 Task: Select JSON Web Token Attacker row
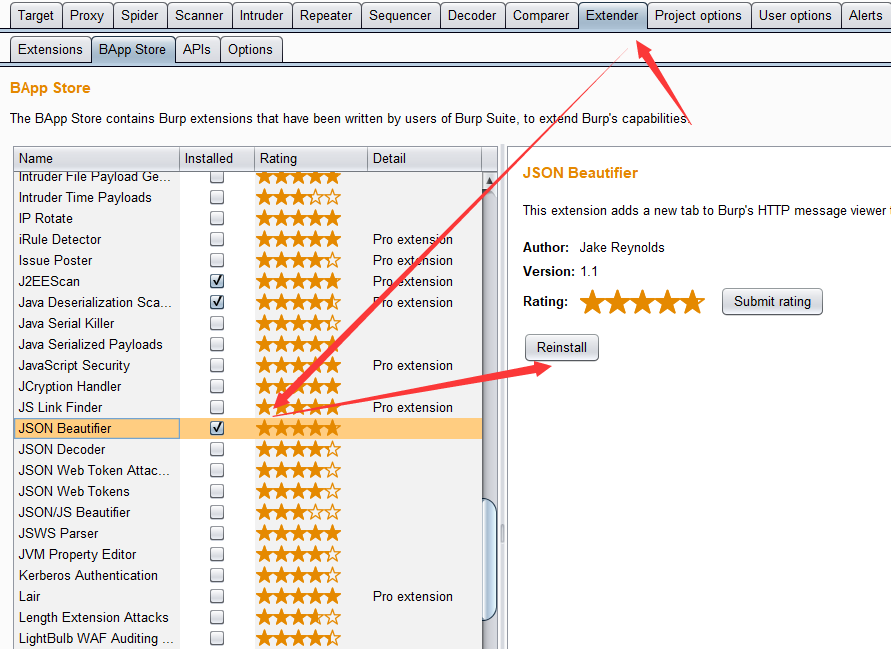pos(248,470)
